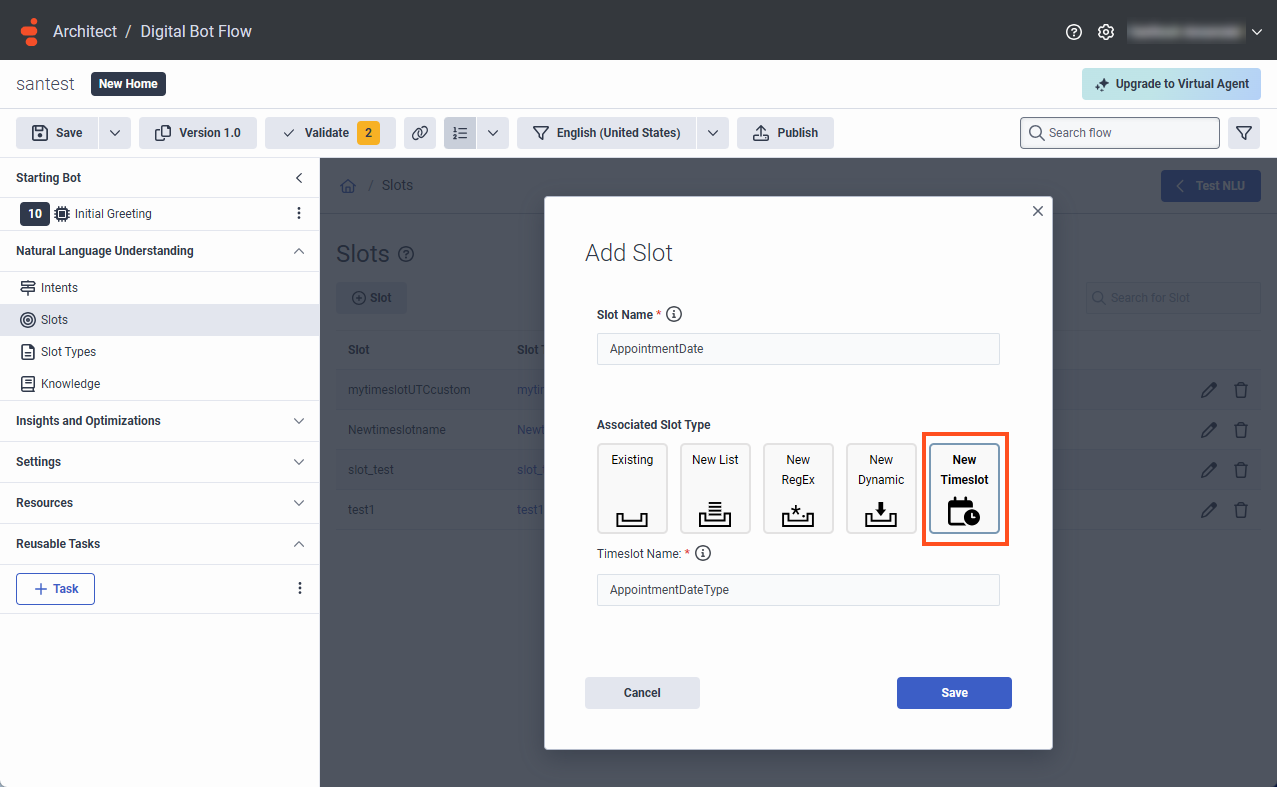Edit the mytimeslotUTCcustom slot pencil icon
The height and width of the screenshot is (787, 1277).
click(x=1209, y=390)
